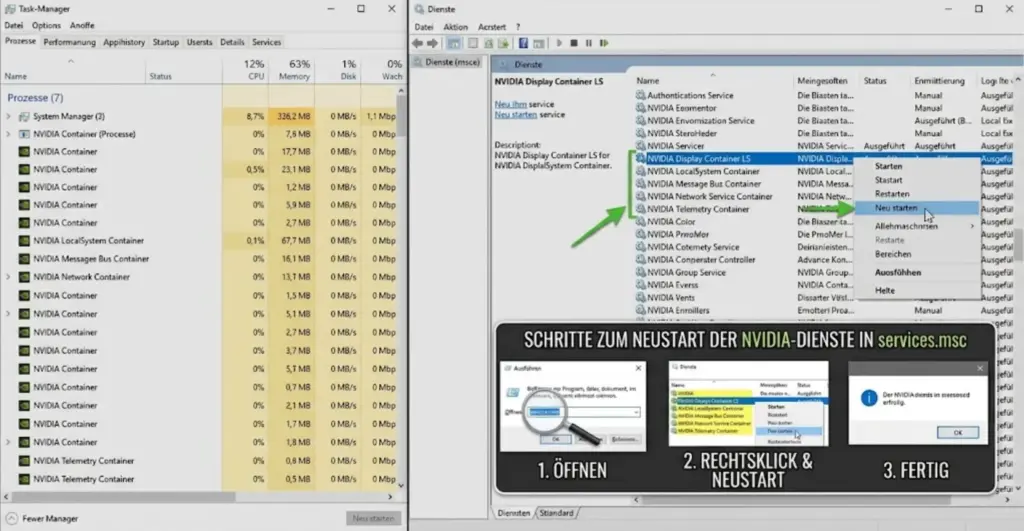Switch to the Performanung tab
1024x531 pixels.
[69, 42]
